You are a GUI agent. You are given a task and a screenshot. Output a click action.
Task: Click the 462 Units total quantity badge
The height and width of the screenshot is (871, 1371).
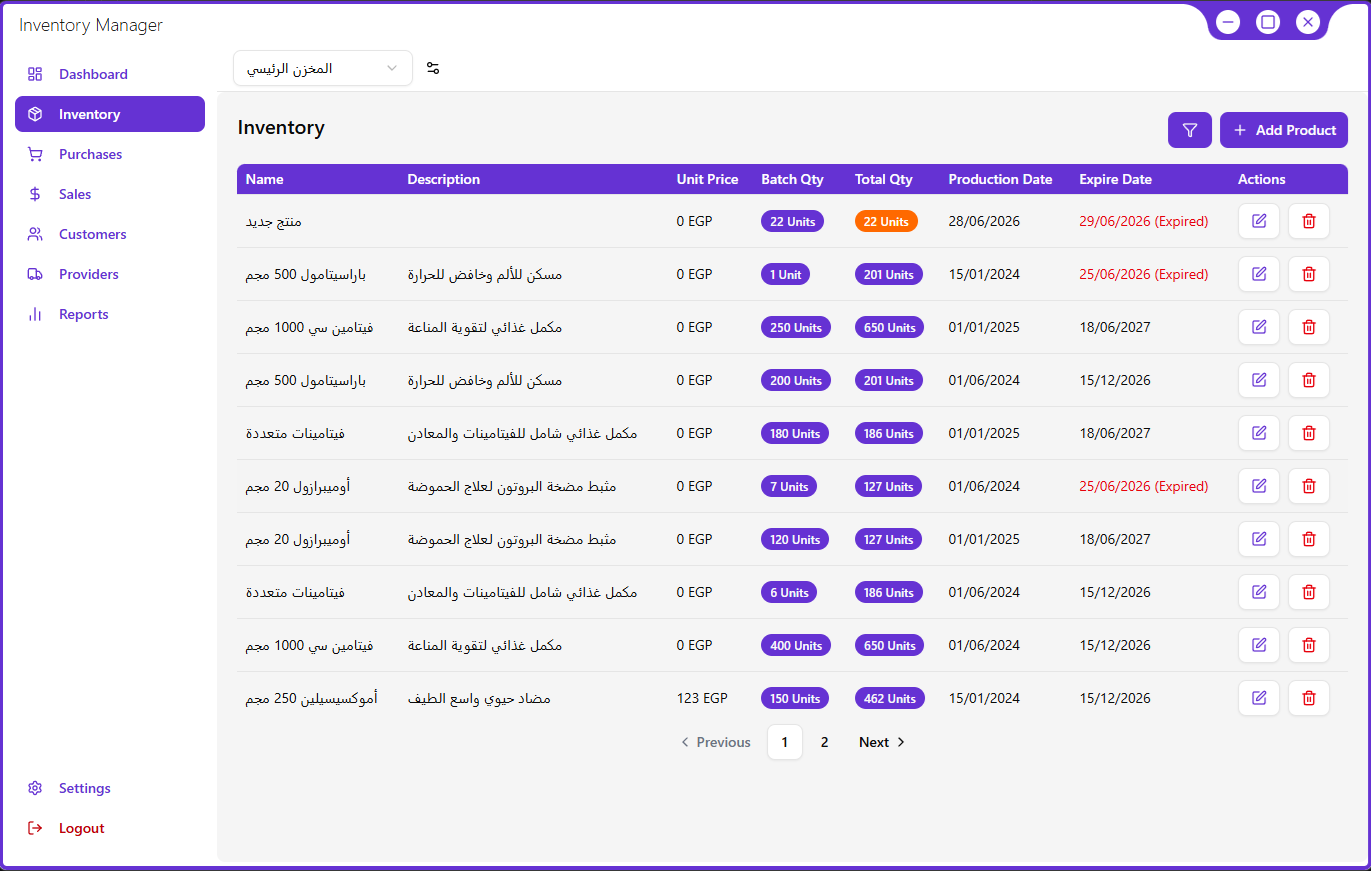[890, 698]
